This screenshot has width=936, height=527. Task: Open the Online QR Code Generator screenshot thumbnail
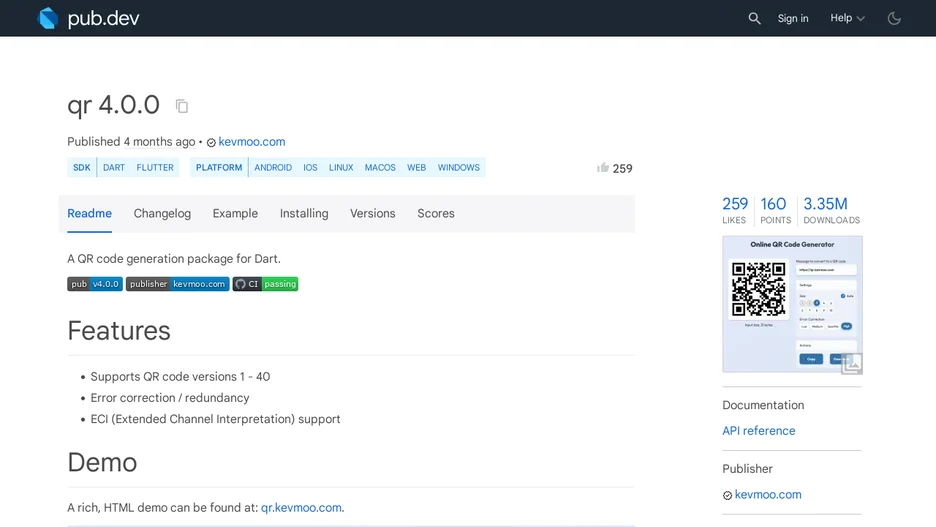792,304
